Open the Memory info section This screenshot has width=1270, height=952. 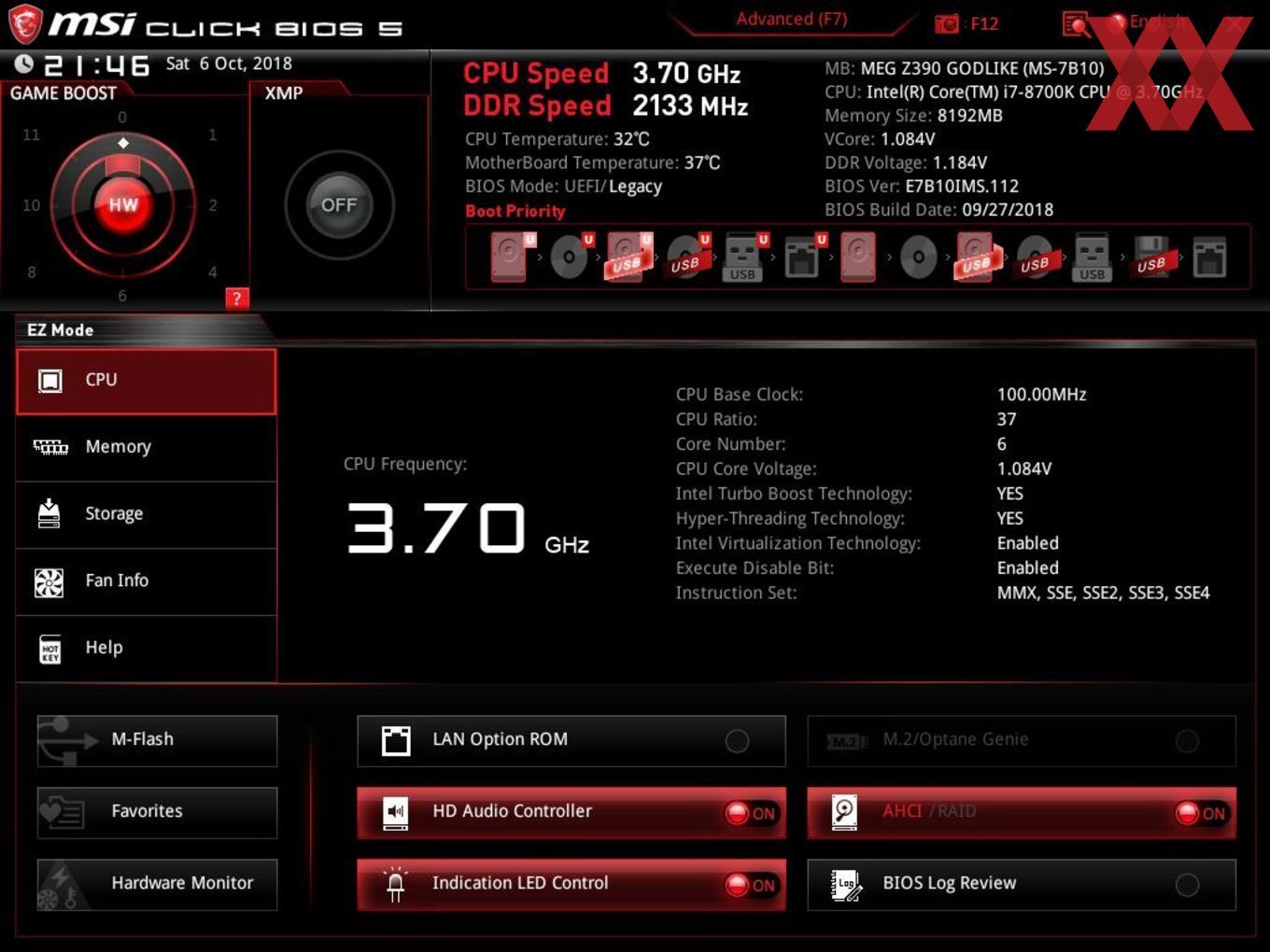147,447
